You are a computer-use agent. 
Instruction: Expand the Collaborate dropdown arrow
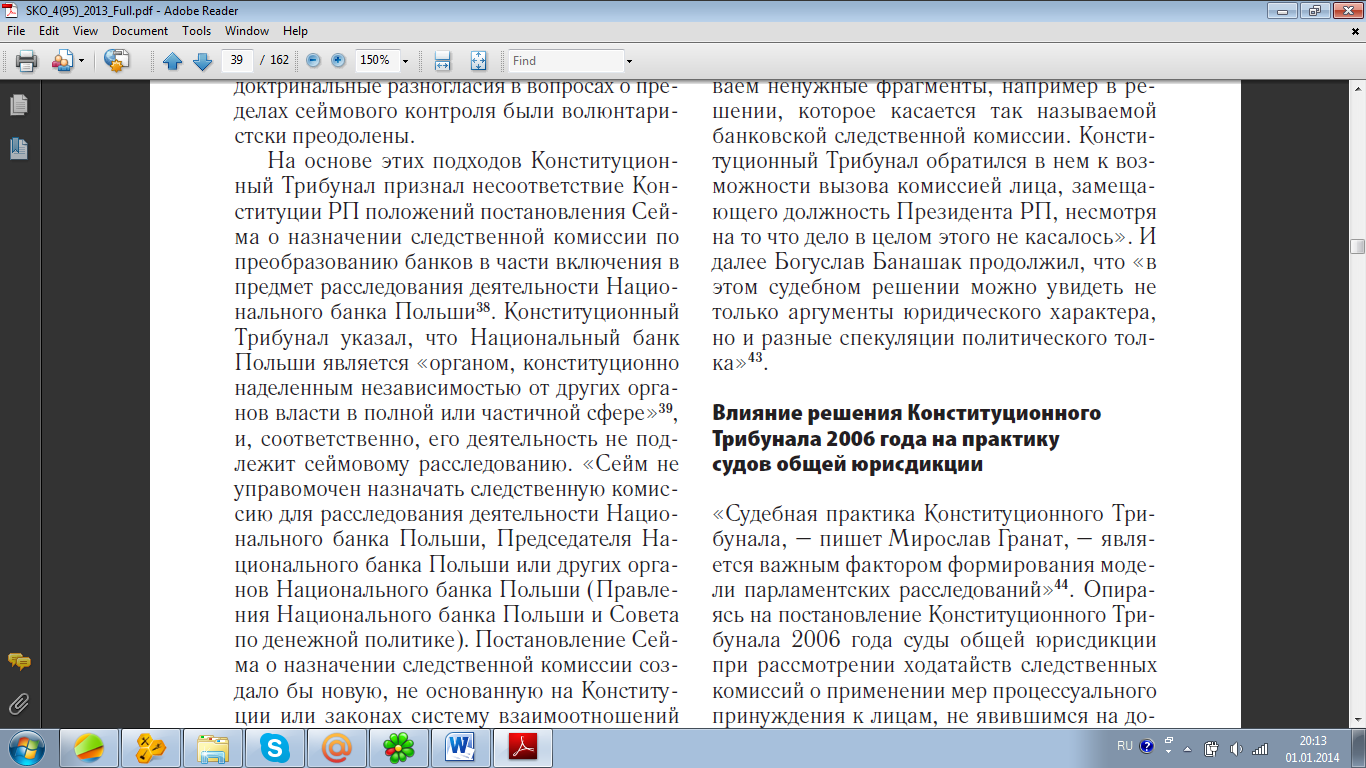coord(81,61)
